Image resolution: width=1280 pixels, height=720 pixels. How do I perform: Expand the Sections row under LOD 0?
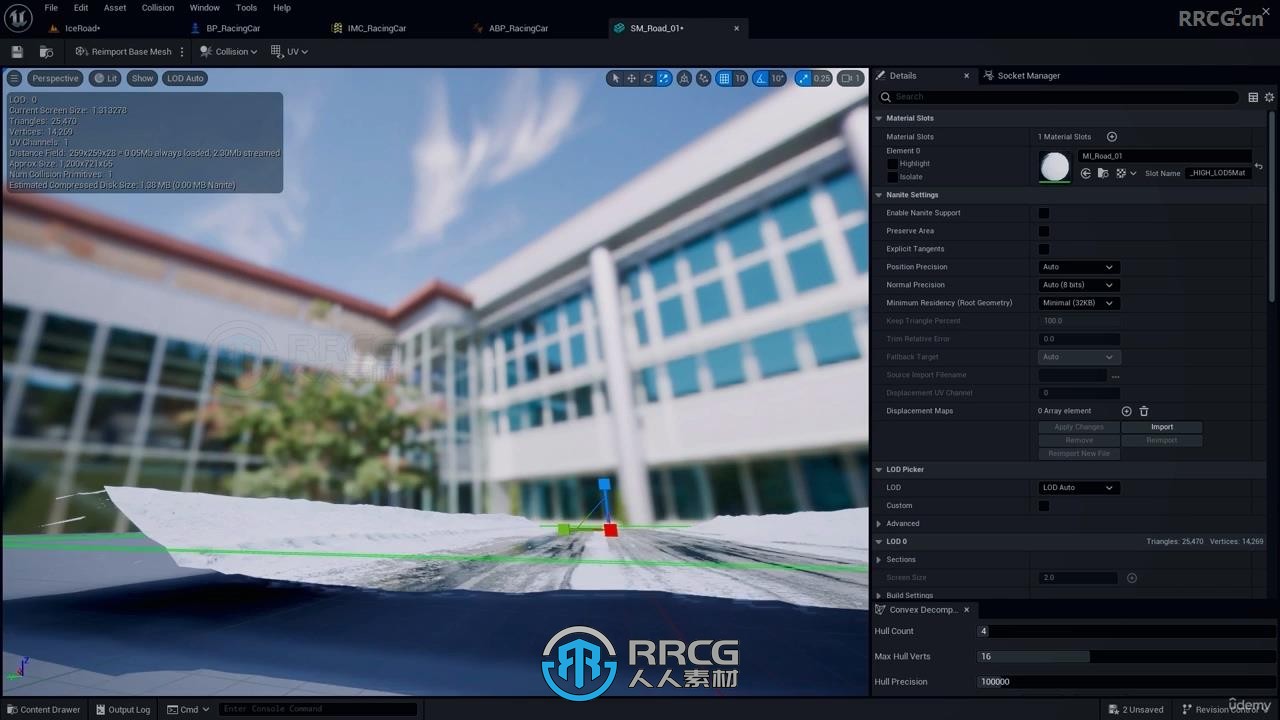tap(879, 560)
